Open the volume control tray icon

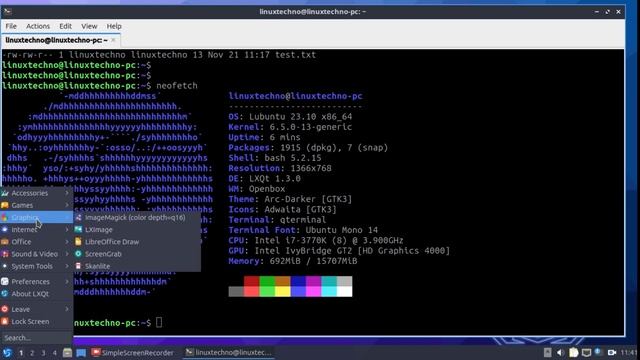[x=560, y=352]
